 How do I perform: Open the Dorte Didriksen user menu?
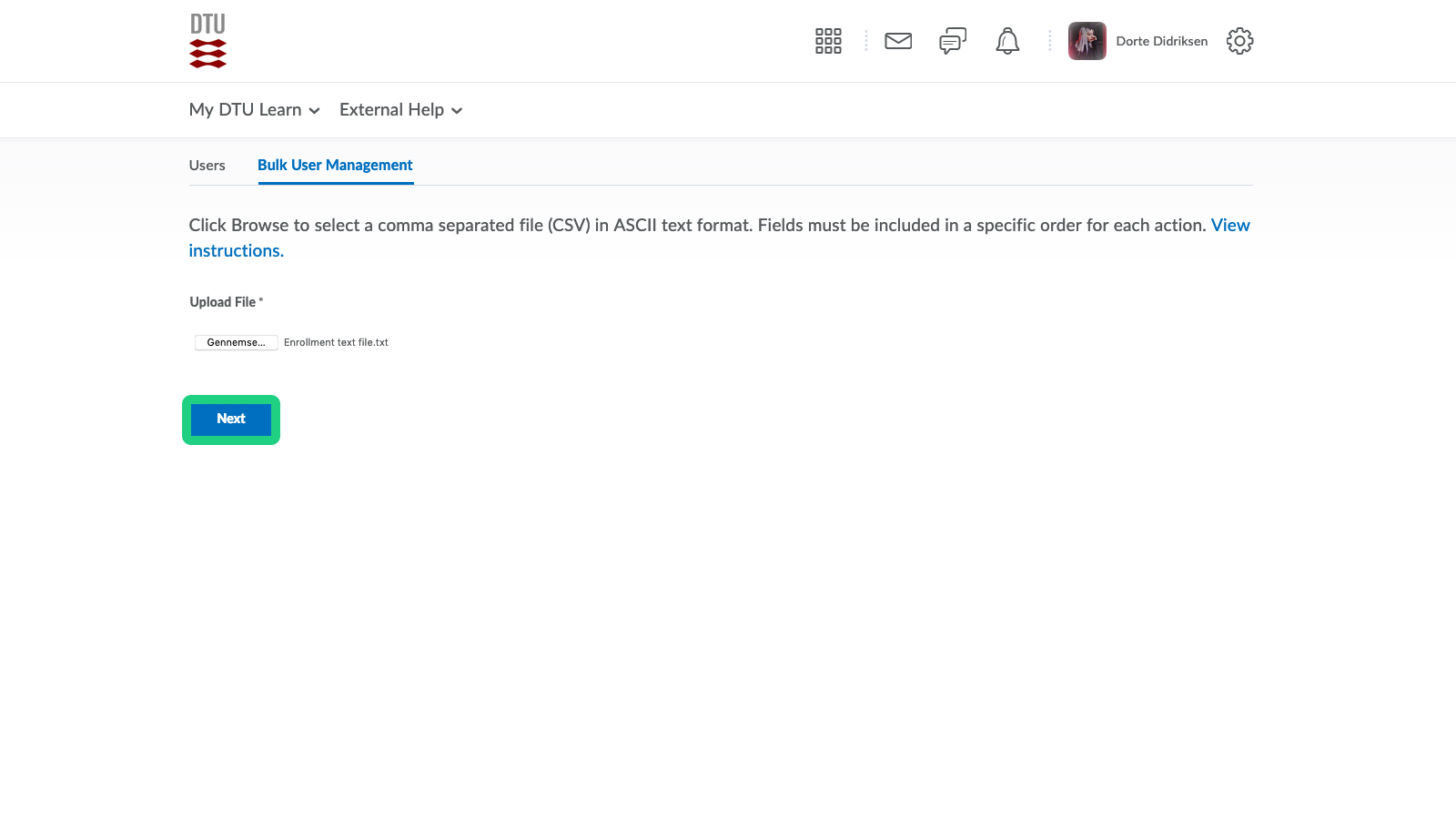pos(1161,41)
